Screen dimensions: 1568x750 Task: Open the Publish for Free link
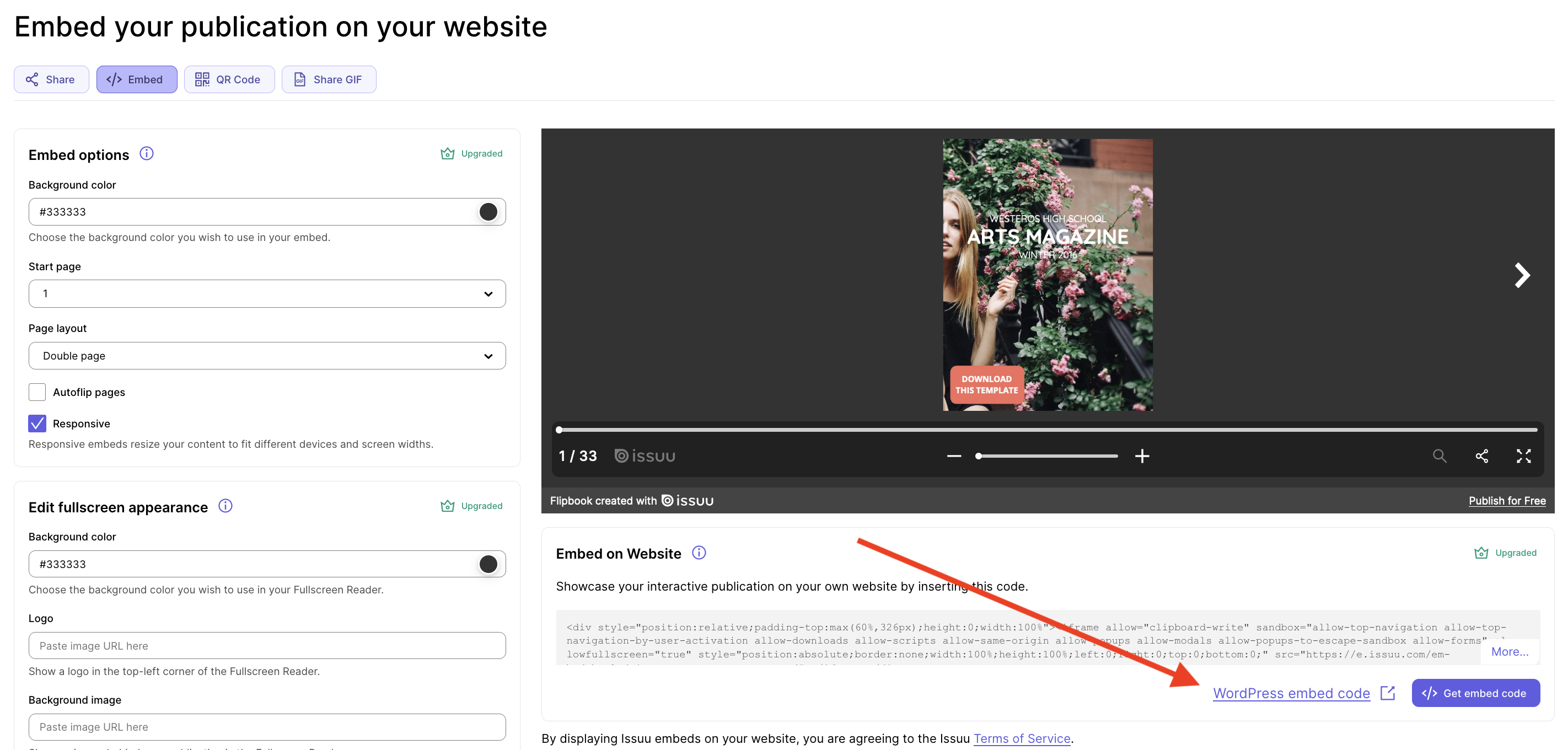(1507, 500)
